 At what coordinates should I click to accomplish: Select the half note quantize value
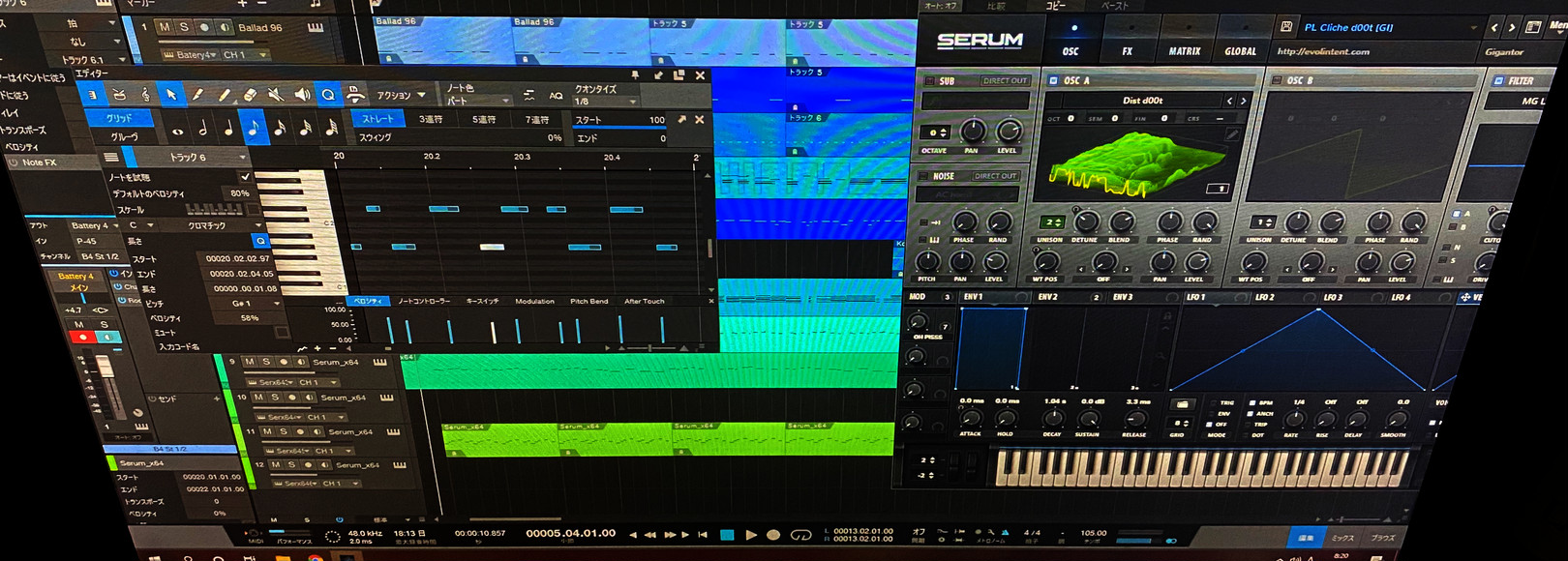coord(202,129)
